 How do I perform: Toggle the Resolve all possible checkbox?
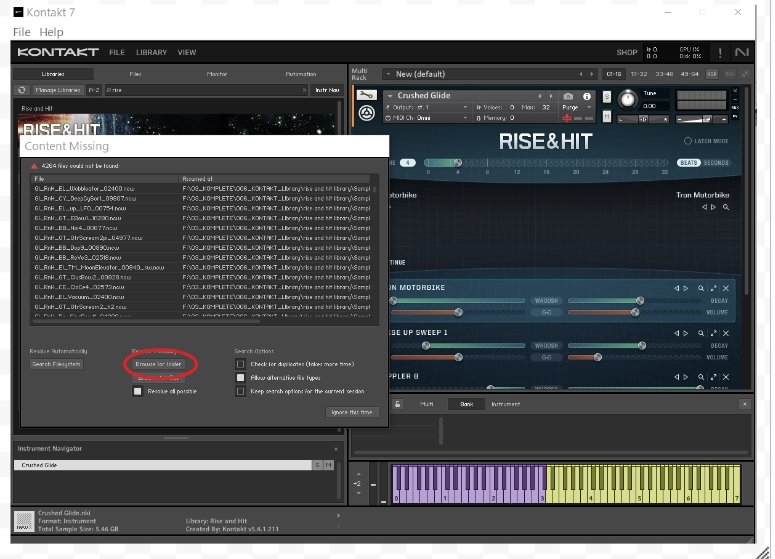[137, 391]
